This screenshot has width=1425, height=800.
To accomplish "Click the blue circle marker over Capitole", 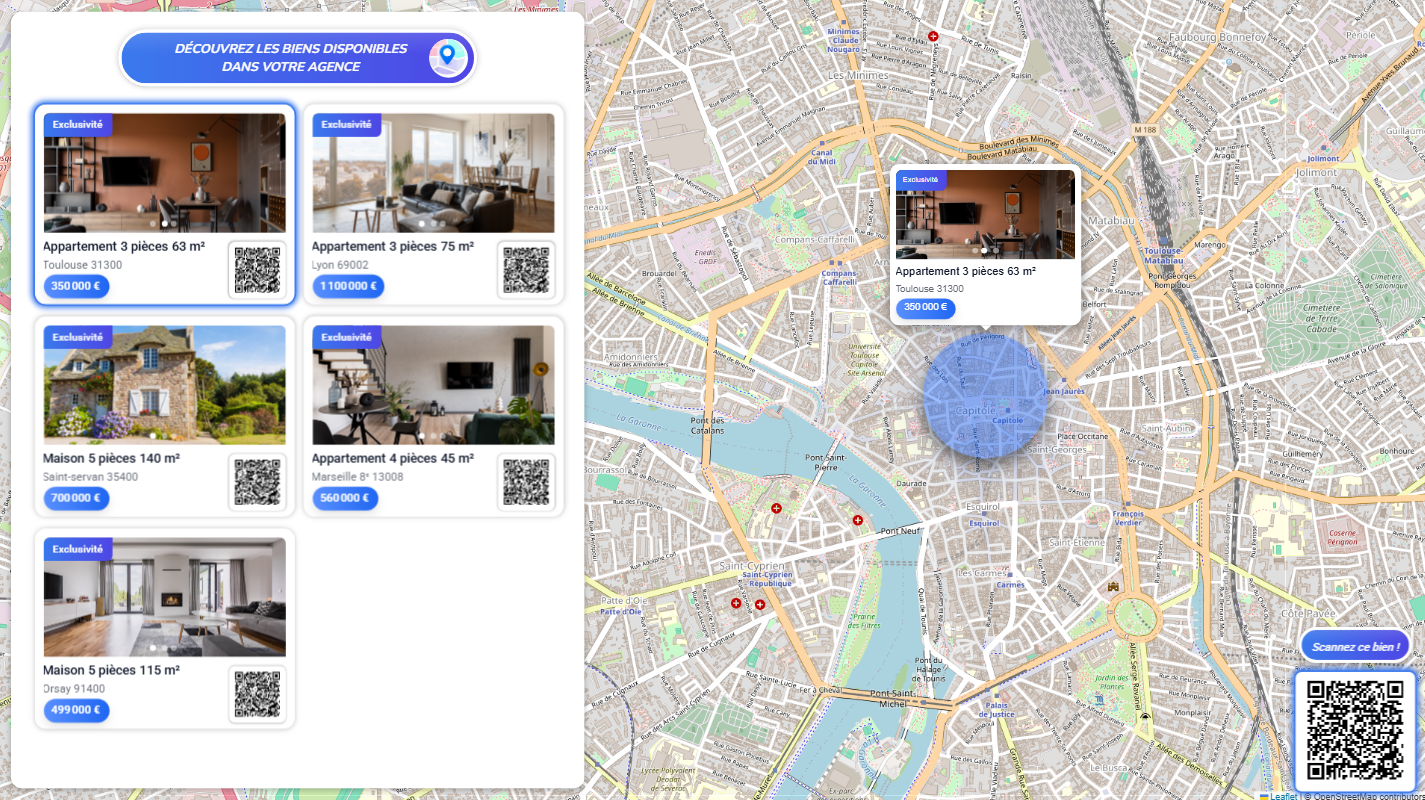I will [985, 397].
